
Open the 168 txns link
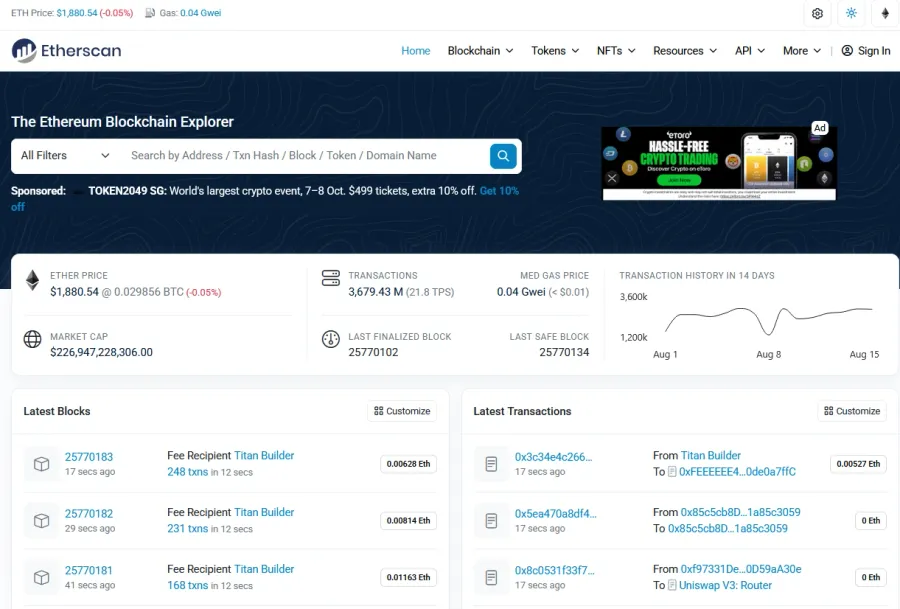[188, 585]
